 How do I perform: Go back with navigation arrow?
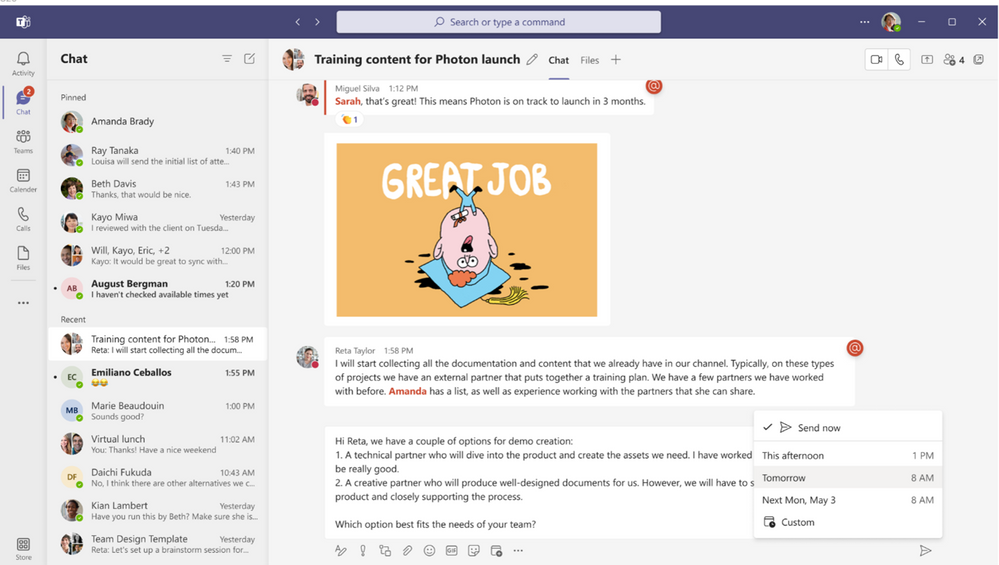click(298, 22)
